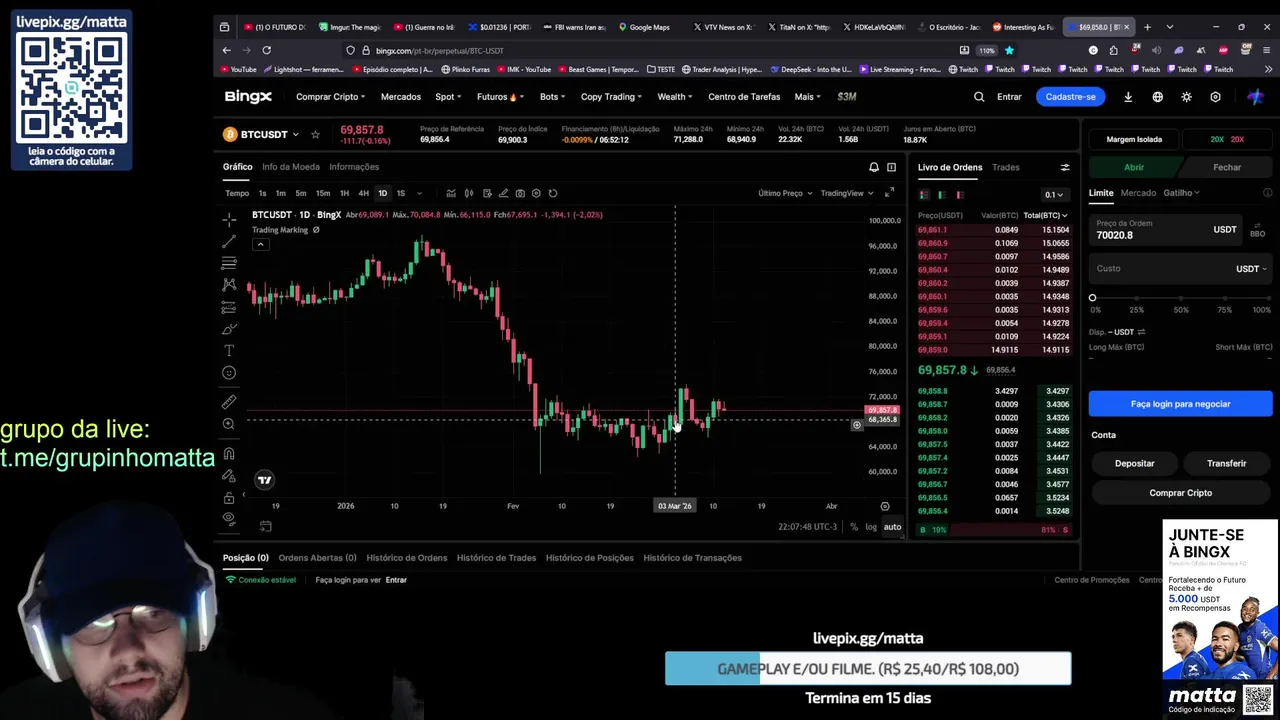Toggle magnet mode for drawings
The height and width of the screenshot is (720, 1280).
point(229,453)
